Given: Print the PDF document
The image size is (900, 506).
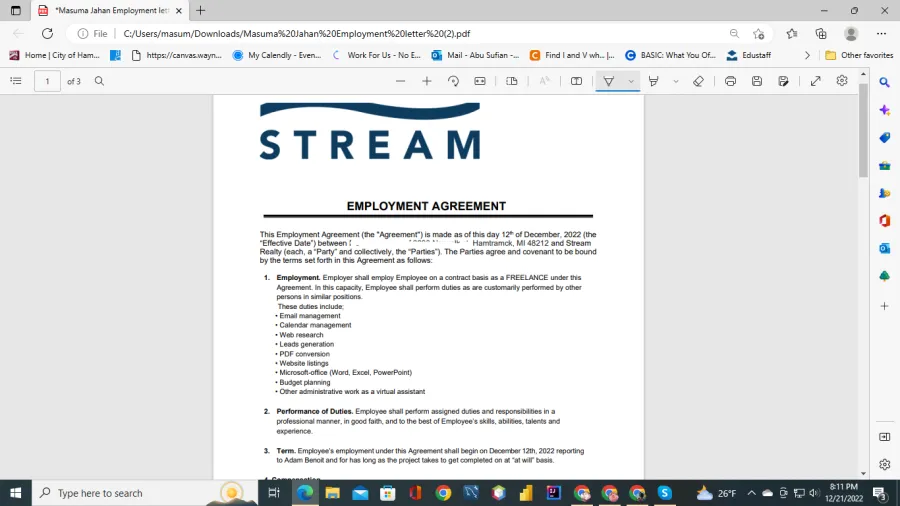Looking at the screenshot, I should click(x=730, y=81).
